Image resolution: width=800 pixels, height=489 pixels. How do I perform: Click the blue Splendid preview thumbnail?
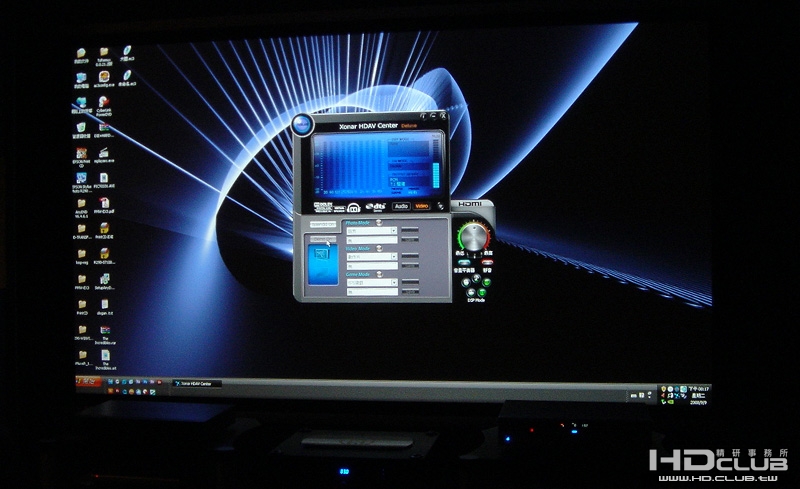323,265
